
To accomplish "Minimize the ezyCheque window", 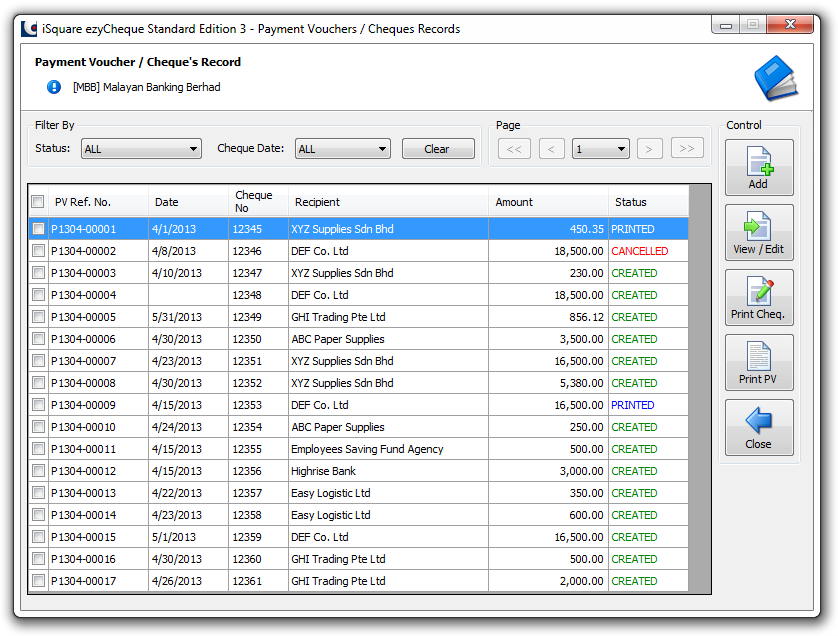I will click(725, 25).
